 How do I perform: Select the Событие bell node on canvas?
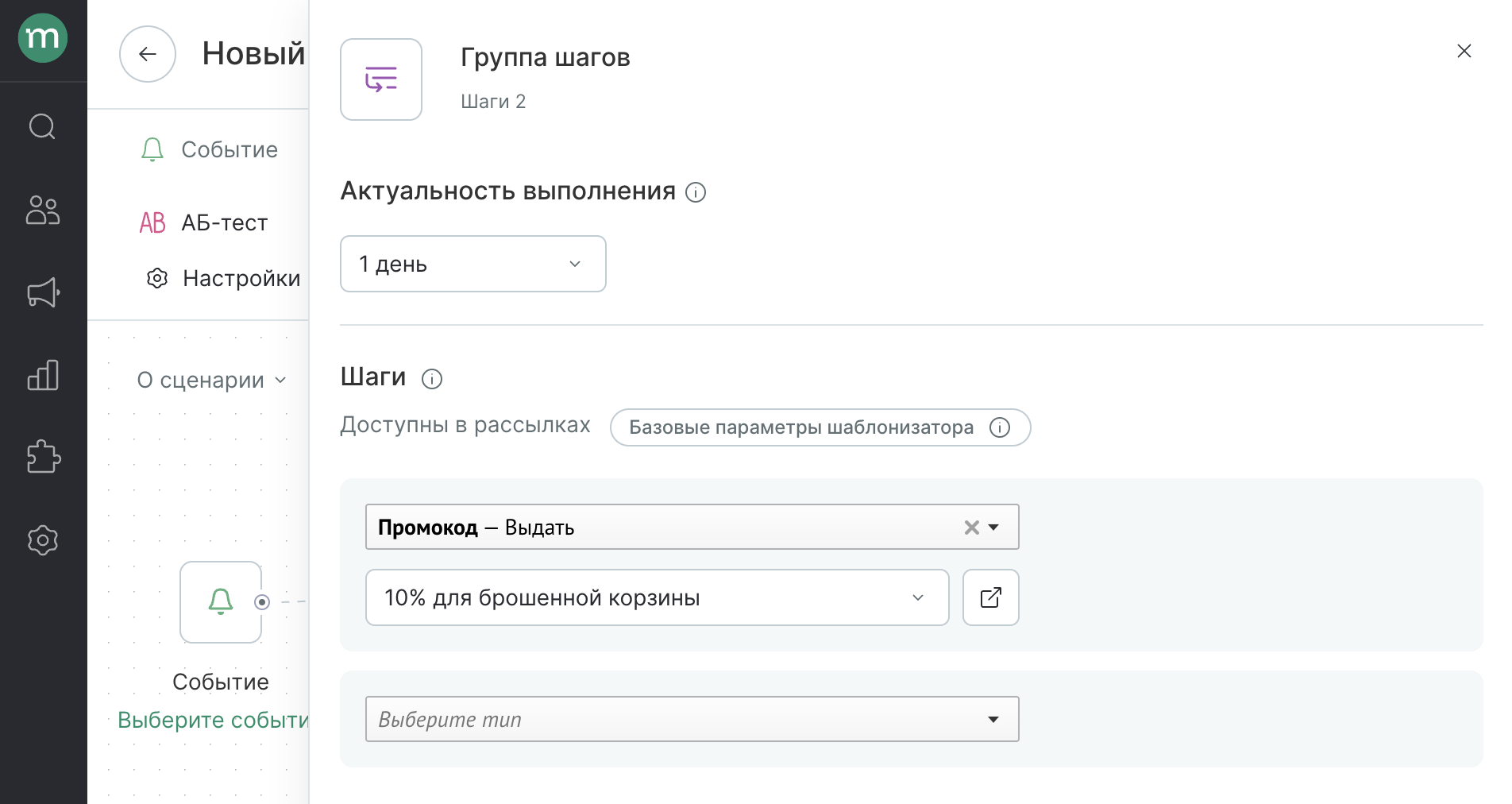(221, 602)
